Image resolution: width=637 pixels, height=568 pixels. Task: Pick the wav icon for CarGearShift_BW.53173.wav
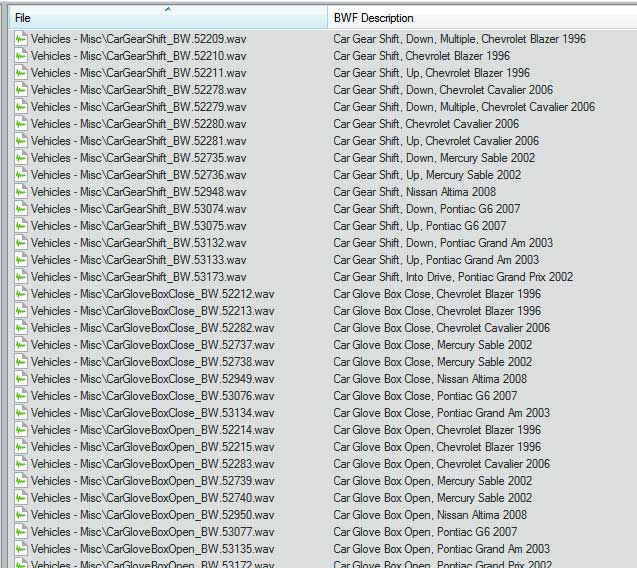pos(21,277)
